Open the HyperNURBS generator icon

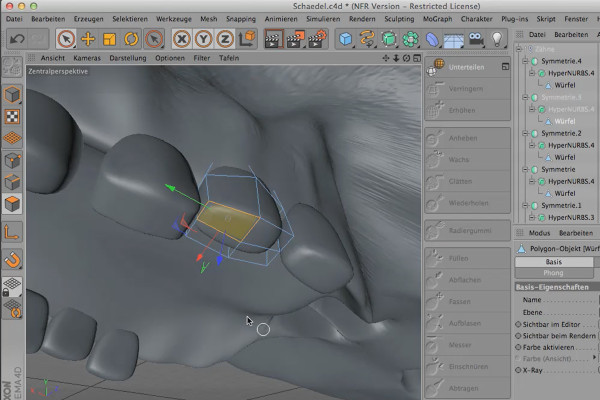[x=389, y=39]
